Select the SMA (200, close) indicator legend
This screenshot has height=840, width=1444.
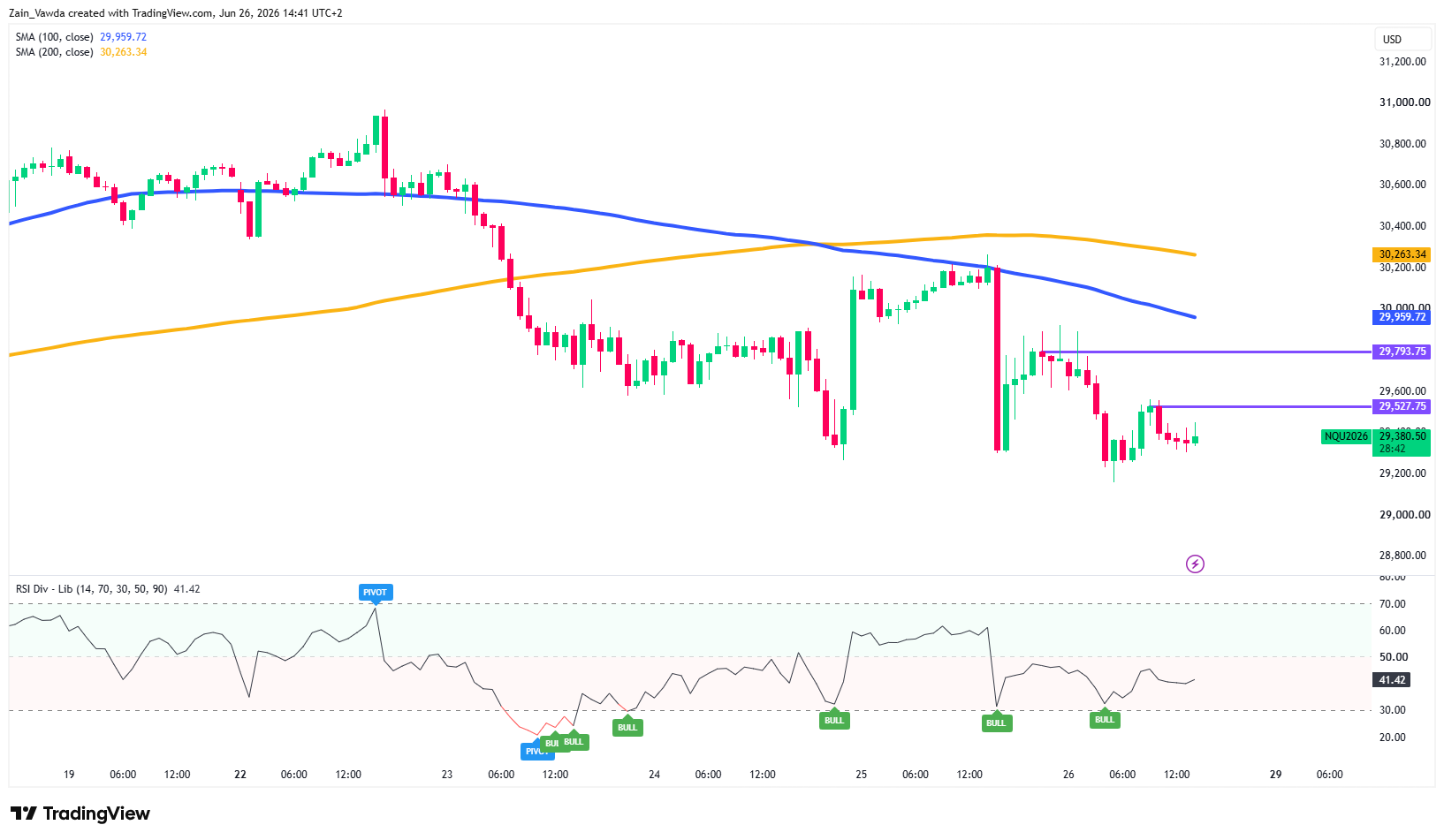pyautogui.click(x=81, y=52)
